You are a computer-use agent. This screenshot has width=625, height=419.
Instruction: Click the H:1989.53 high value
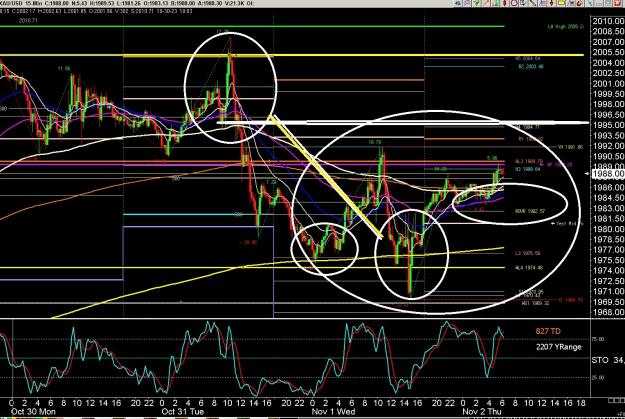point(102,3)
